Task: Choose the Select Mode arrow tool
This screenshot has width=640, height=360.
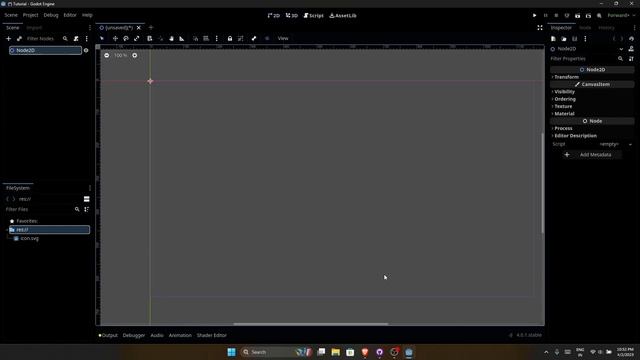Action: point(102,38)
